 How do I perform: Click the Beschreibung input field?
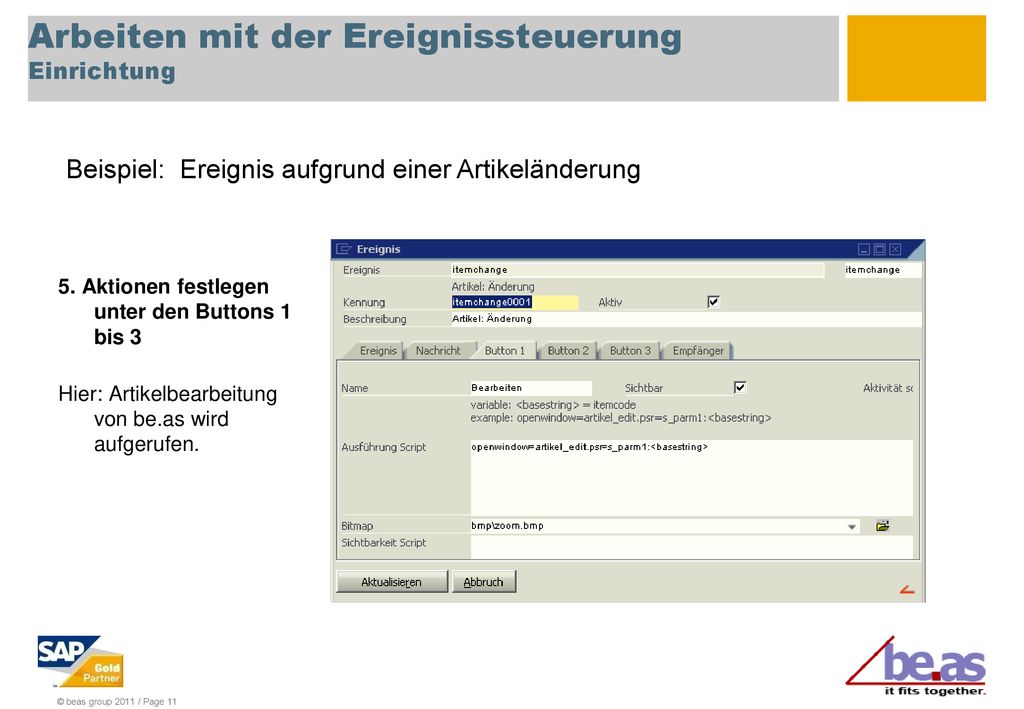pos(686,319)
